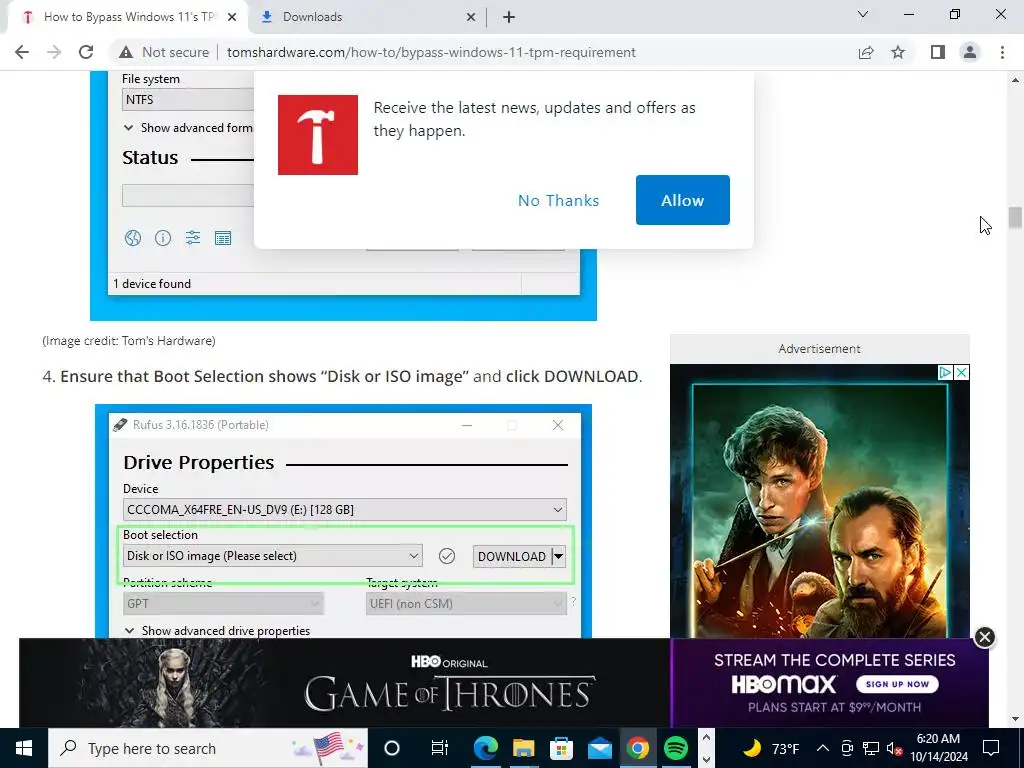Open Task View on the taskbar

440,748
